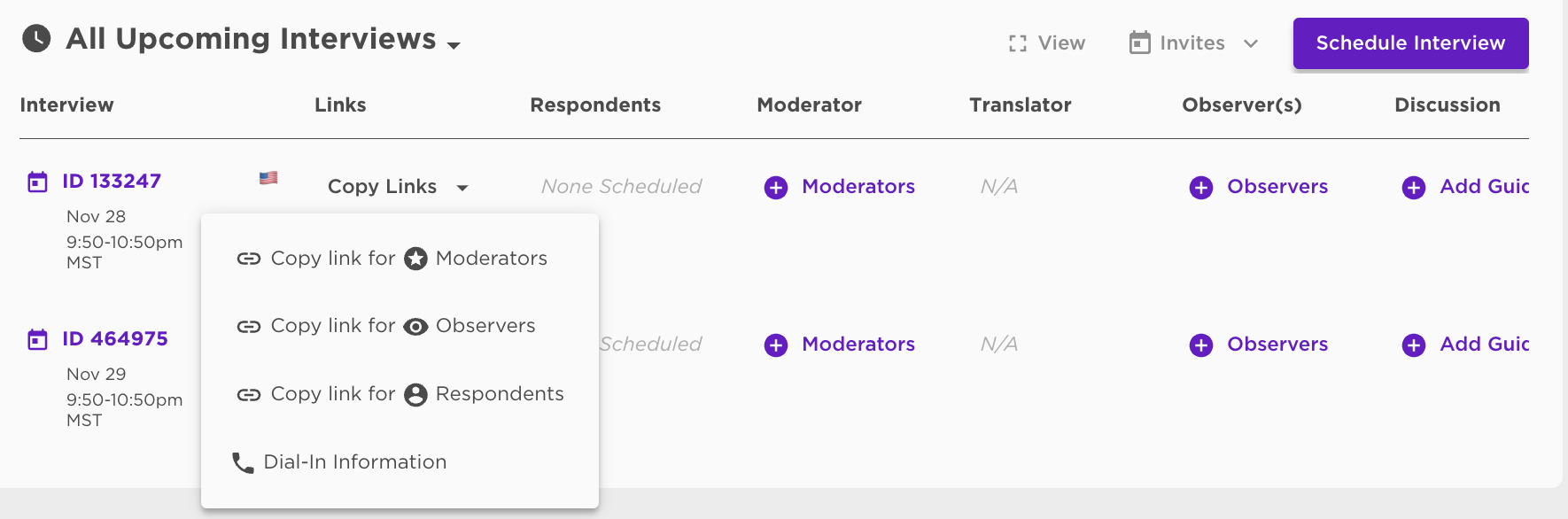Open the Invites dropdown
The image size is (1568, 519).
point(1193,43)
